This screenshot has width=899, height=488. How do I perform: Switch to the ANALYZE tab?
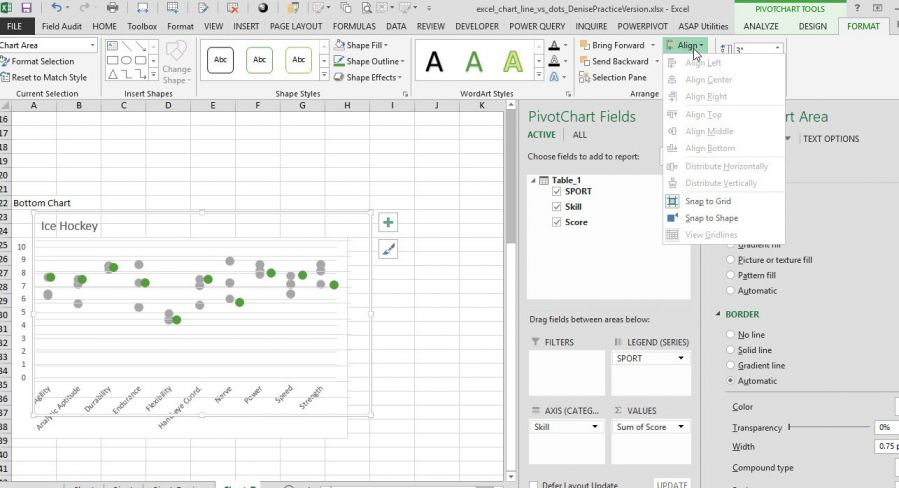click(x=761, y=26)
